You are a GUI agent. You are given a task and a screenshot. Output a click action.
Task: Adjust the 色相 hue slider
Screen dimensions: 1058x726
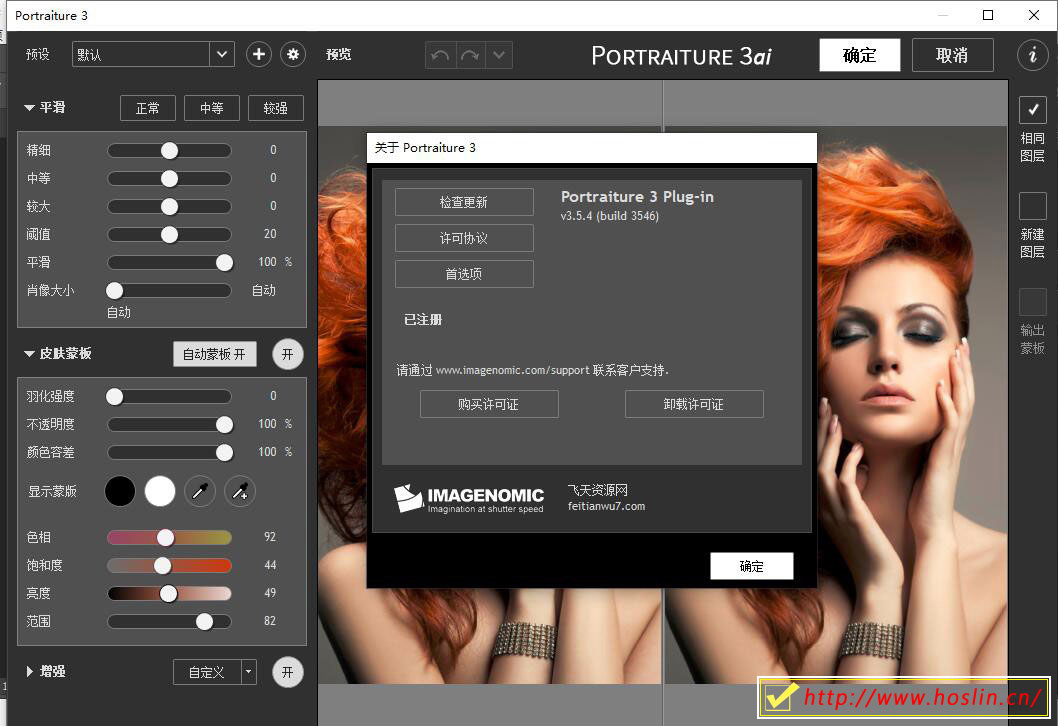[x=165, y=537]
